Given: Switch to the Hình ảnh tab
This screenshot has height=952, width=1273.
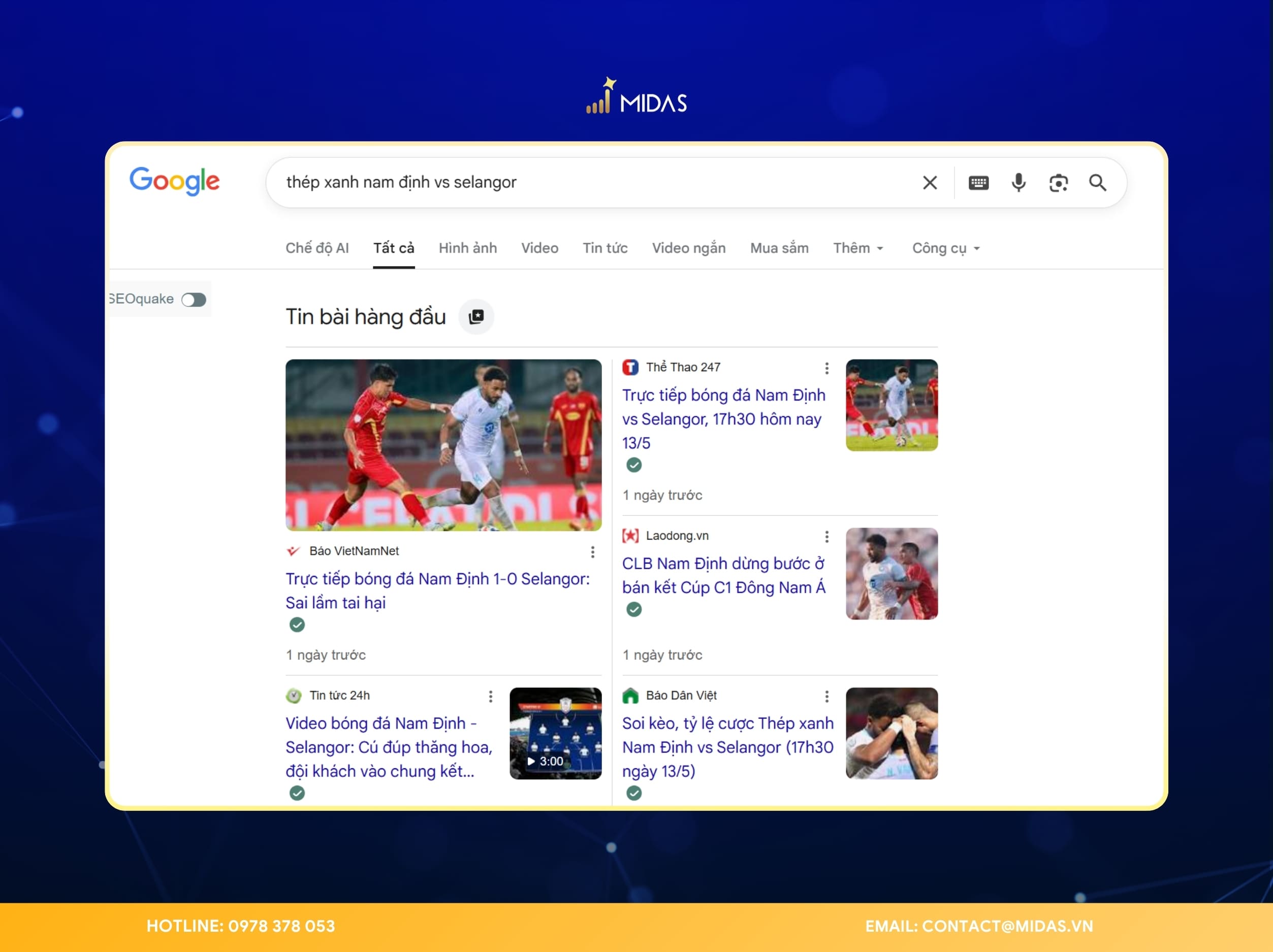Looking at the screenshot, I should coord(468,248).
